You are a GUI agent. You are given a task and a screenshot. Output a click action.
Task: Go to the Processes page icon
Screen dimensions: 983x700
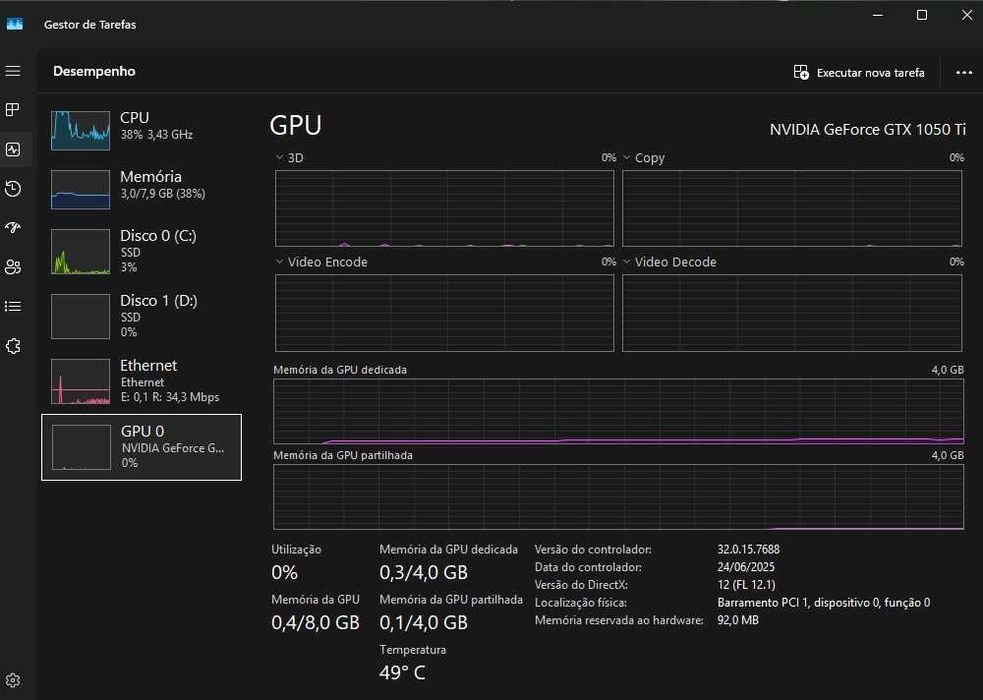13,110
